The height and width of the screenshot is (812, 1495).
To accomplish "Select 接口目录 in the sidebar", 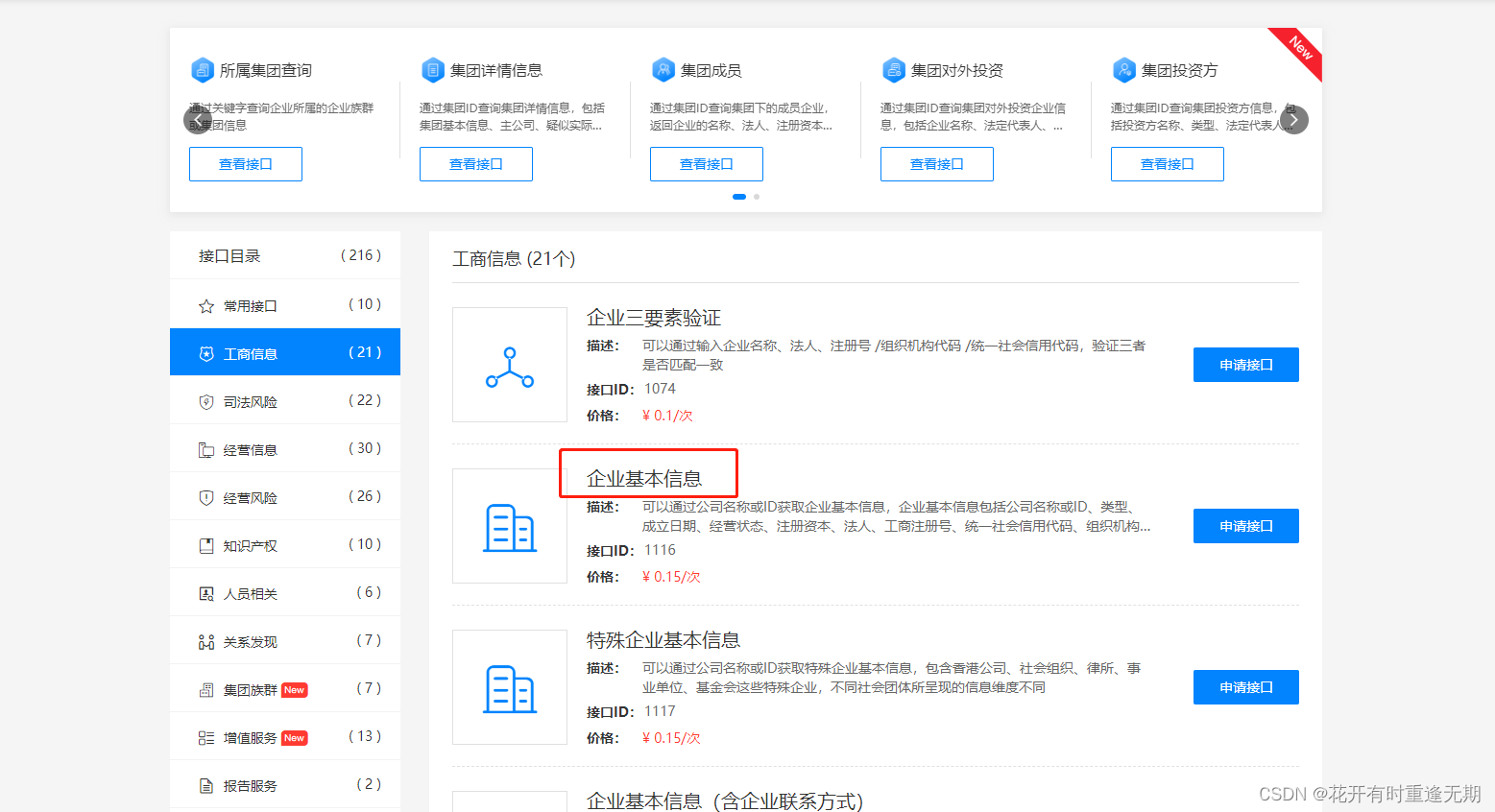I will [x=285, y=255].
